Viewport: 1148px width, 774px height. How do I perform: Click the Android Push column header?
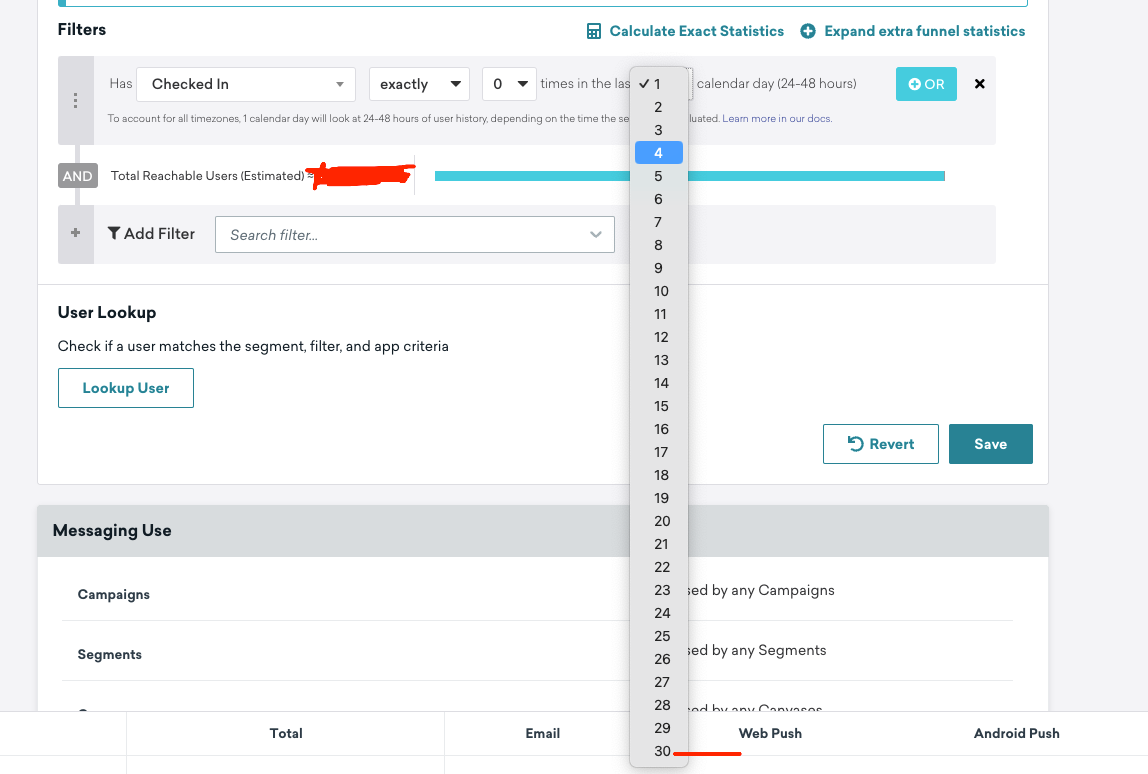[1016, 733]
